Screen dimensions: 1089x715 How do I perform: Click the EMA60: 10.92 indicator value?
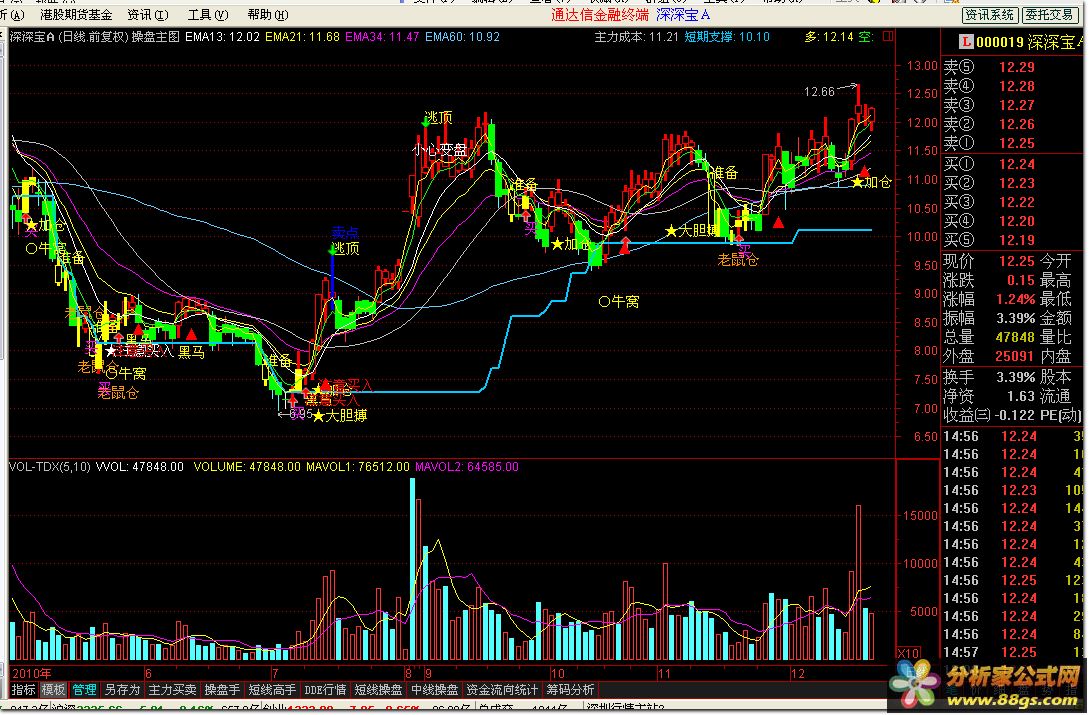point(463,37)
